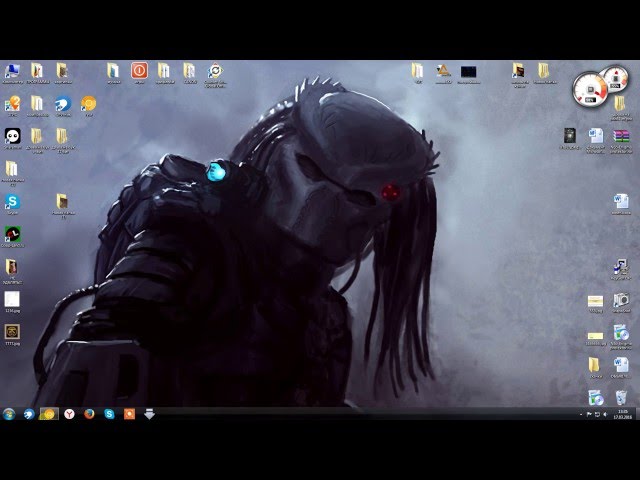Click the large CPU meter gauge gadget
This screenshot has width=640, height=480.
590,89
